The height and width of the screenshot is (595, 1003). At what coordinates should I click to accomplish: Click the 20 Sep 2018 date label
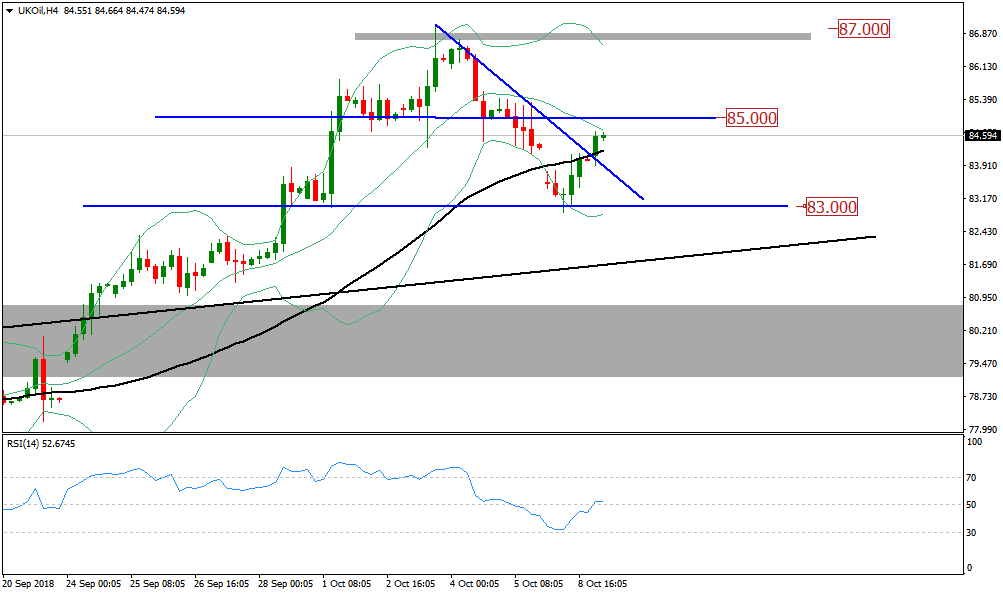click(28, 581)
